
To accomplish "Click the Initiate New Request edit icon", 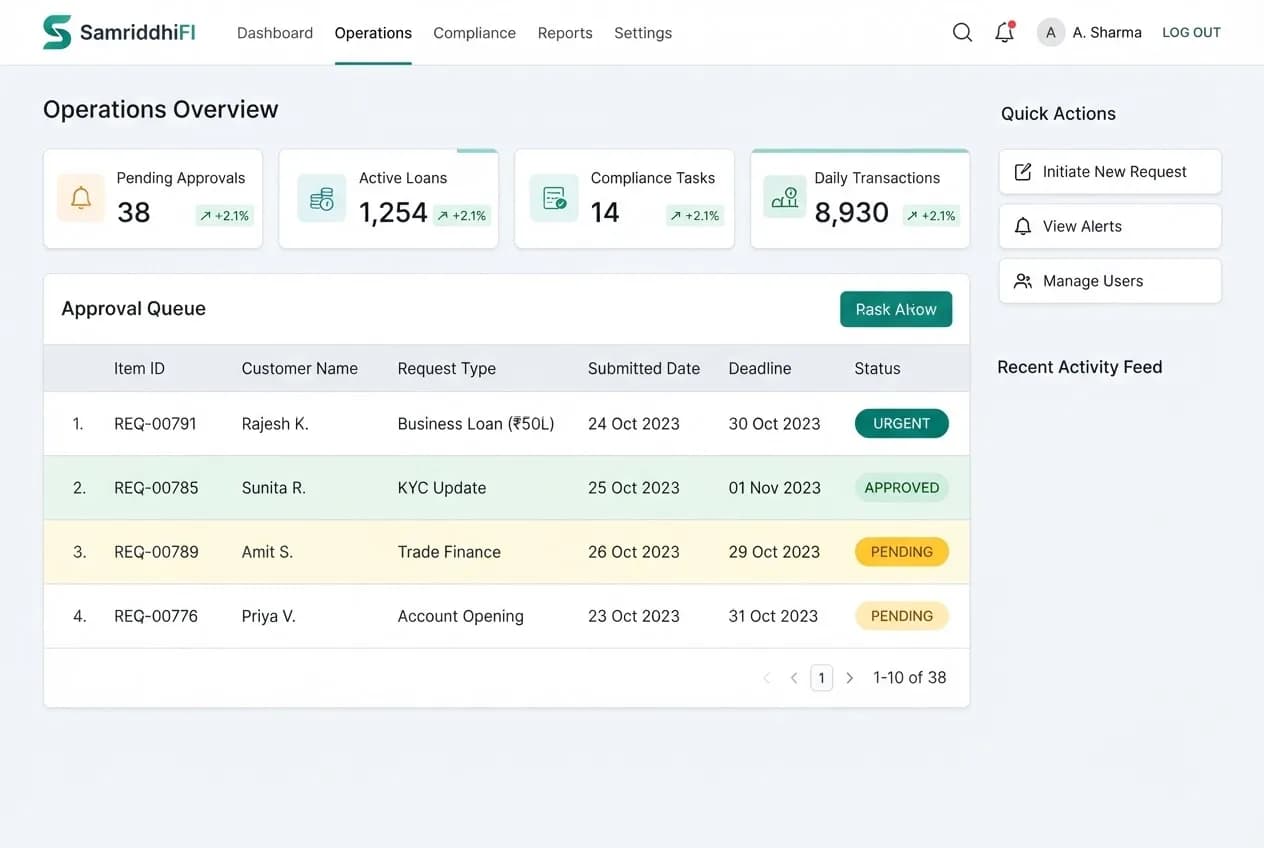I will coord(1023,172).
